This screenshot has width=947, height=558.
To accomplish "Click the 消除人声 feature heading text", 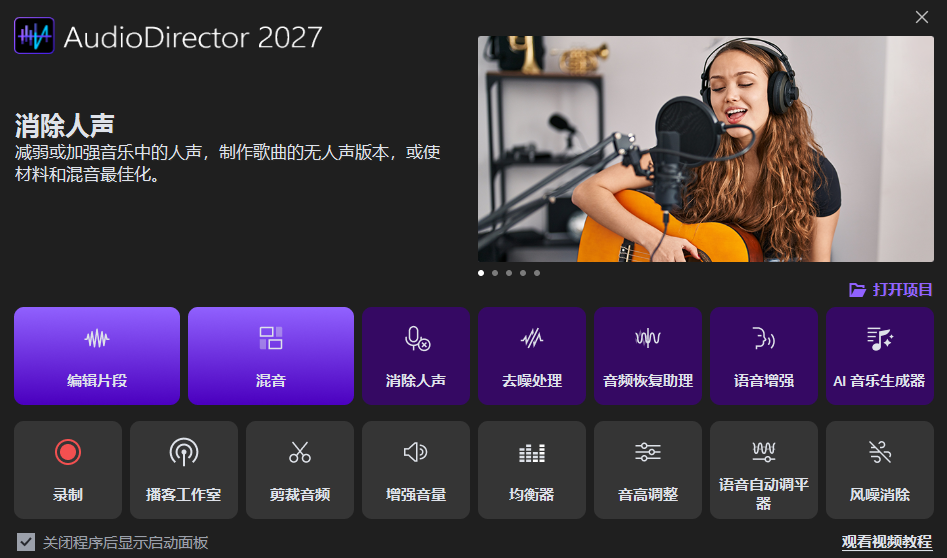I will tap(64, 126).
